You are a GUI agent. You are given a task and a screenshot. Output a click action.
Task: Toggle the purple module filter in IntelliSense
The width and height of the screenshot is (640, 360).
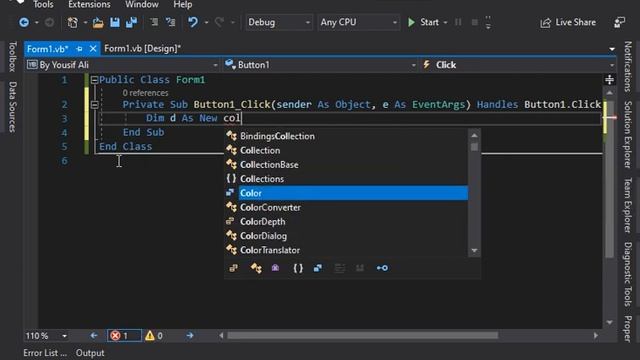pos(276,268)
